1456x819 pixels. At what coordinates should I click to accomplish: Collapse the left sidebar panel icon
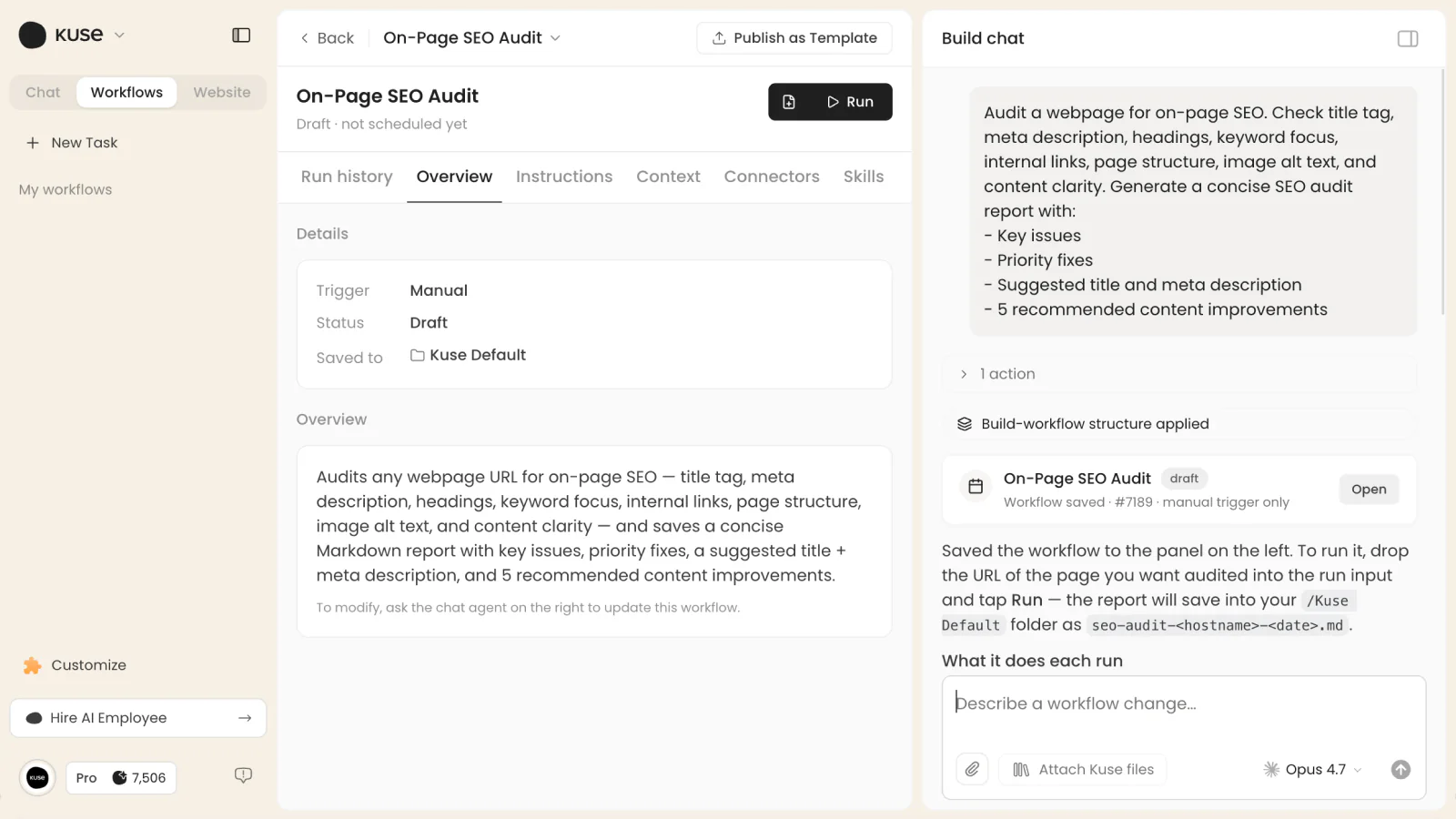tap(241, 35)
